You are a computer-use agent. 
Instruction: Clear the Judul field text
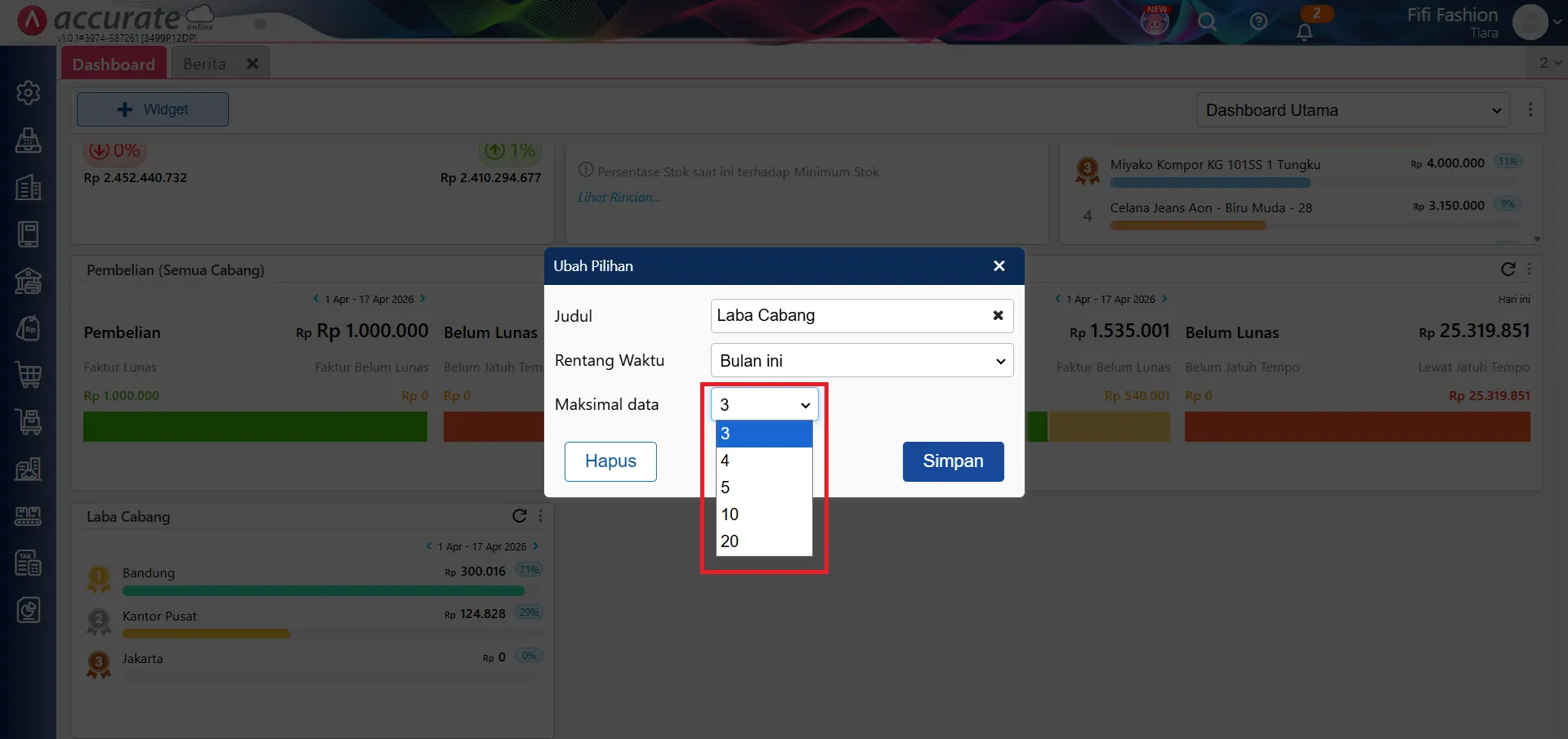point(998,315)
